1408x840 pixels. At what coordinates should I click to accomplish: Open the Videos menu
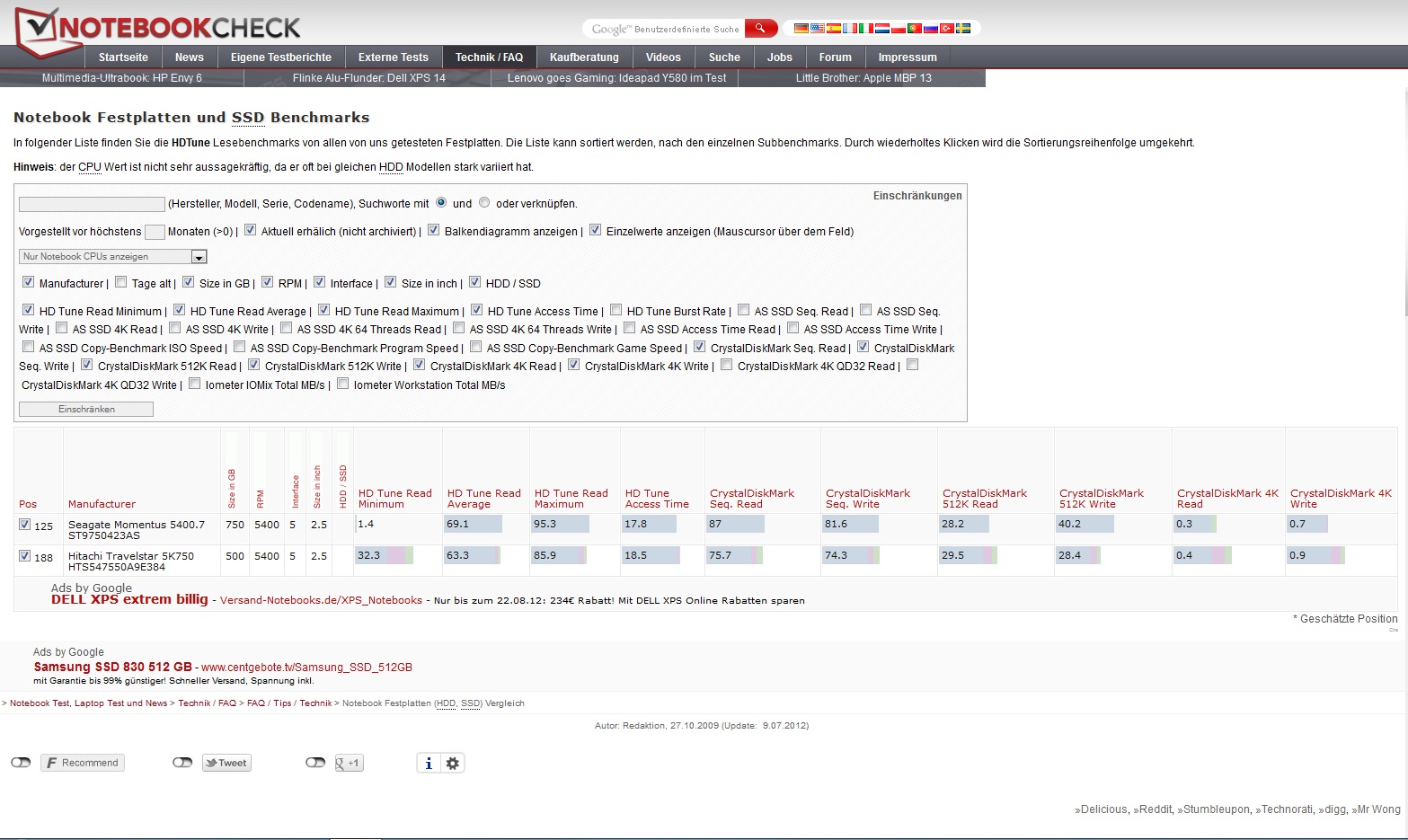click(x=663, y=57)
